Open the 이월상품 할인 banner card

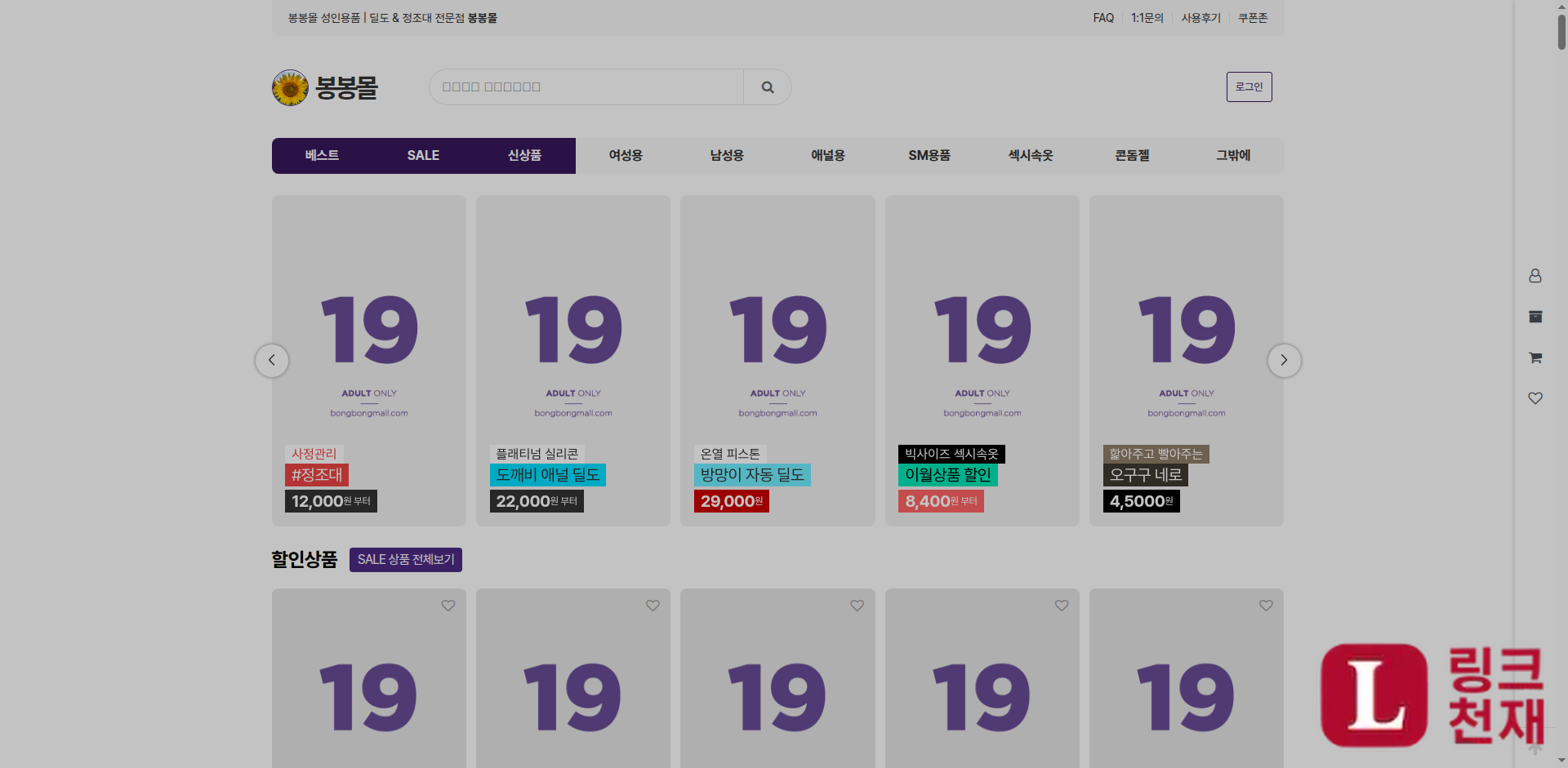[x=982, y=361]
